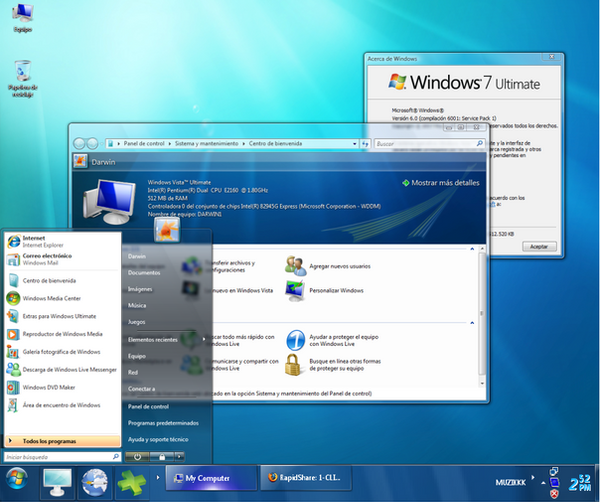The width and height of the screenshot is (600, 502).
Task: Launch Windows DVD Maker
Action: pyautogui.click(x=62, y=387)
